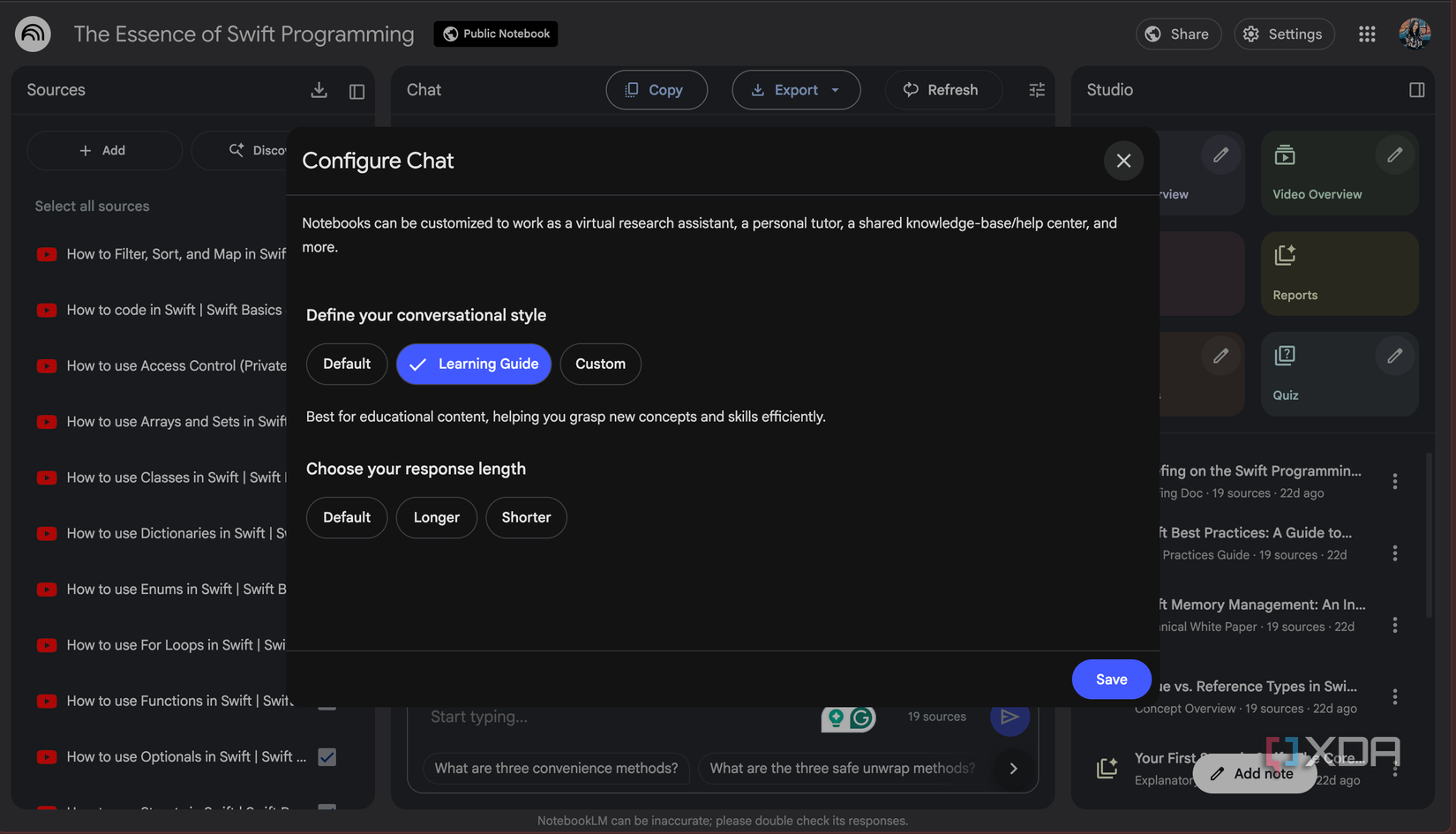Click the download sources icon

point(319,89)
